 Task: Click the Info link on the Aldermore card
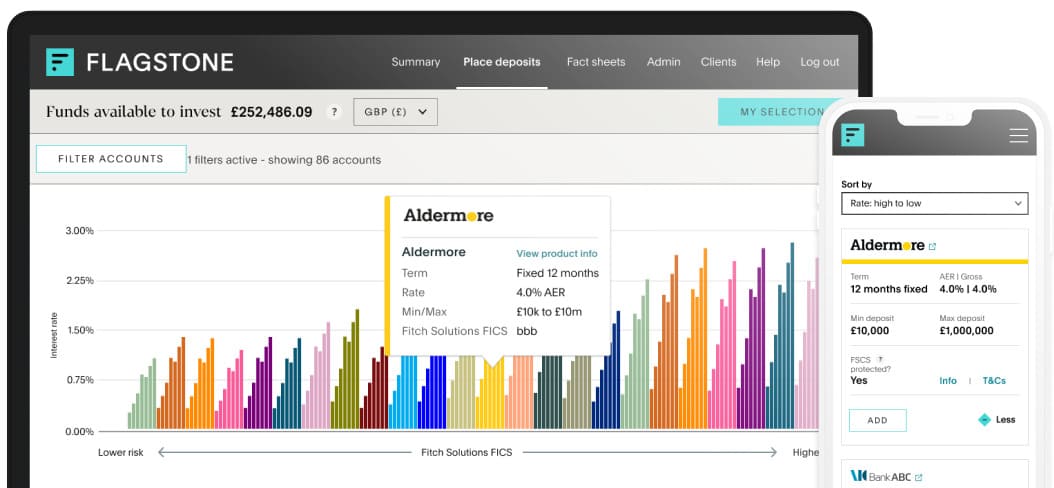(x=948, y=380)
